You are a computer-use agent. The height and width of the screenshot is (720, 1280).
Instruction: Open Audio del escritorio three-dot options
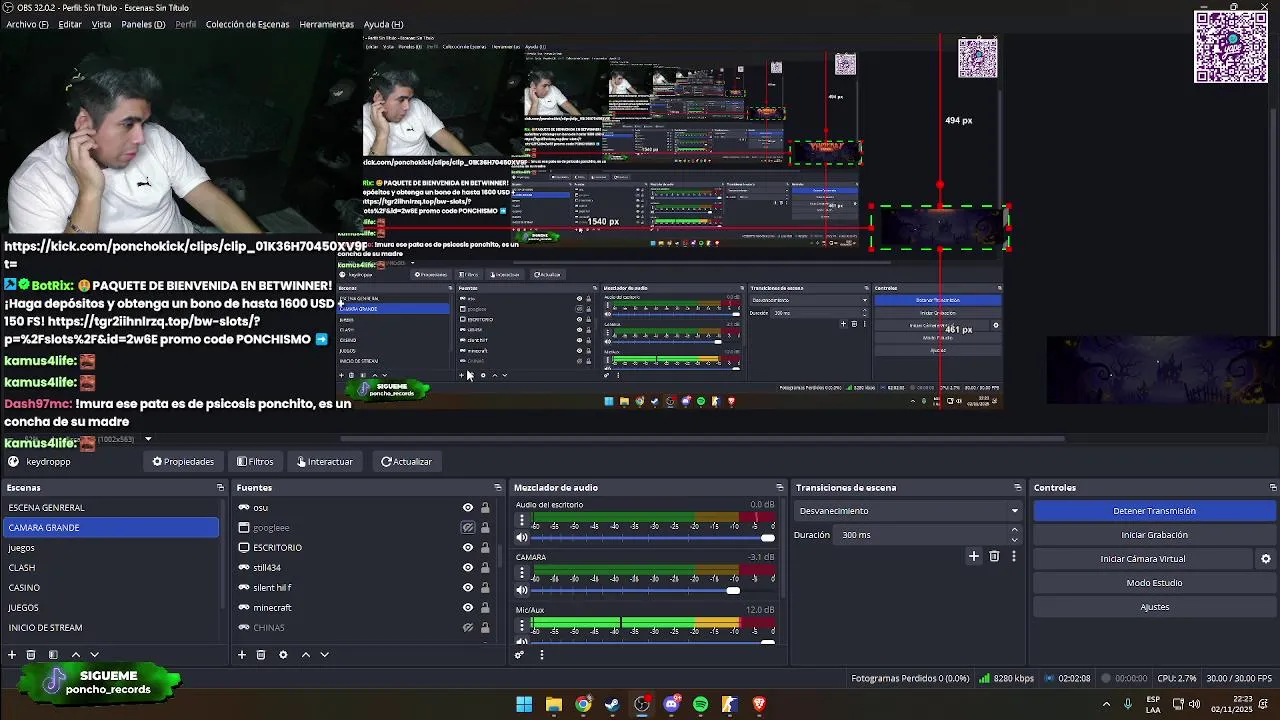click(521, 521)
